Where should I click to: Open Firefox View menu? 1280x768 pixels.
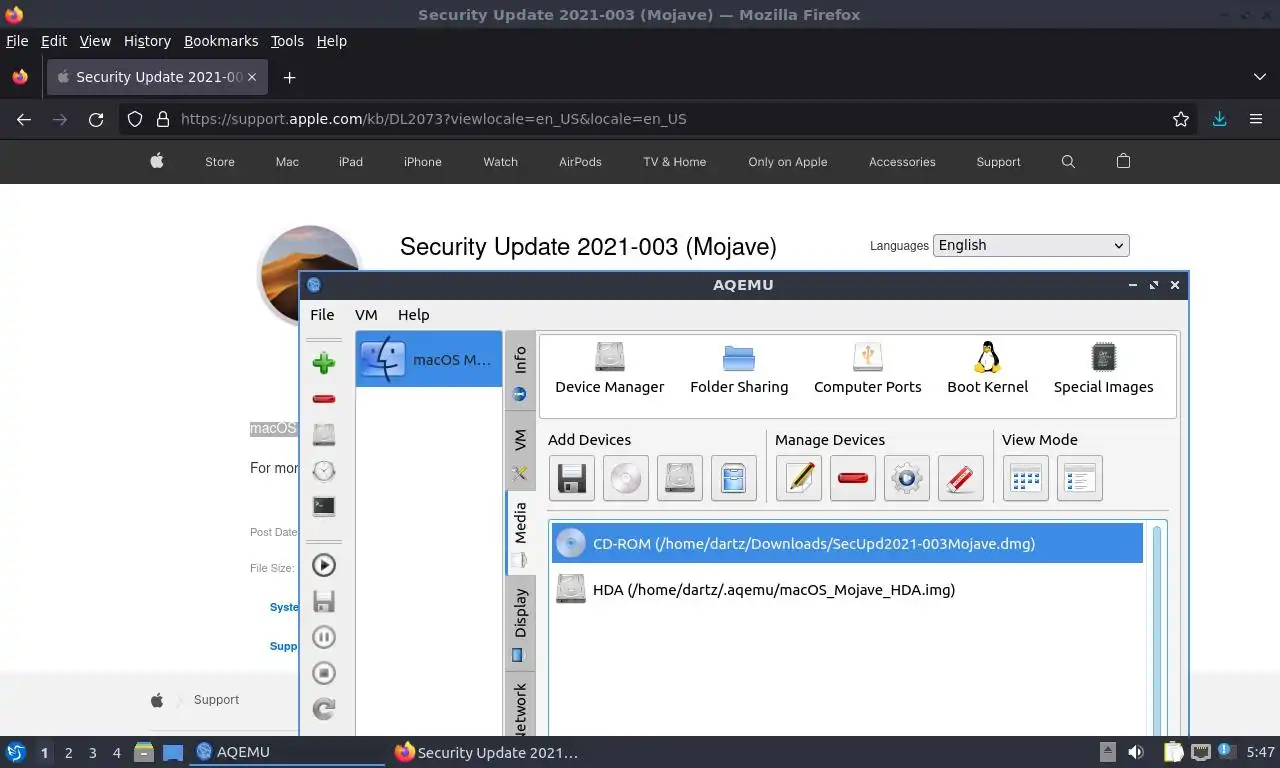coord(95,41)
